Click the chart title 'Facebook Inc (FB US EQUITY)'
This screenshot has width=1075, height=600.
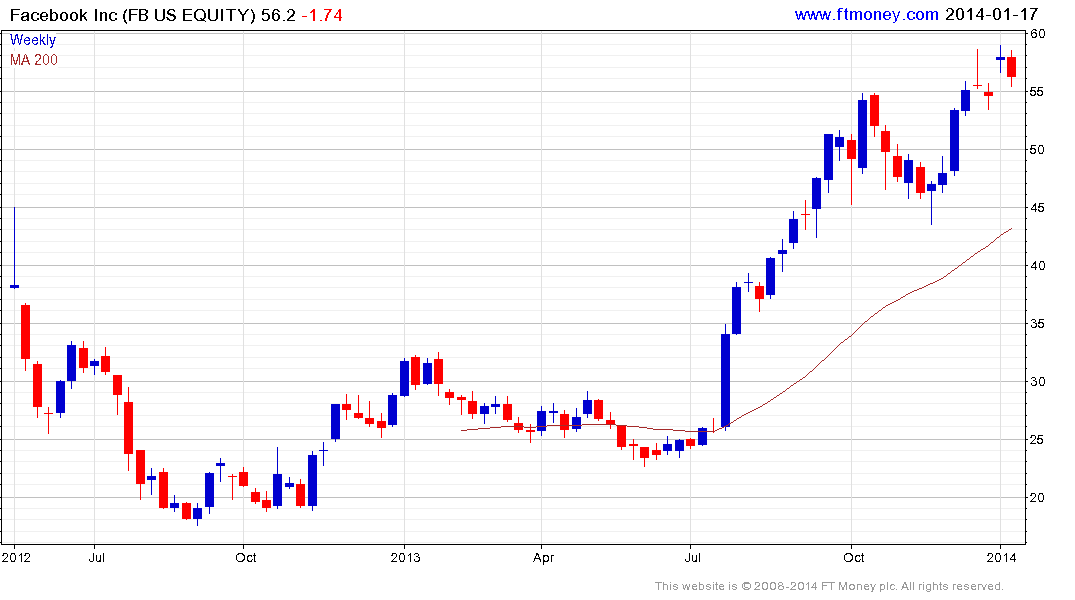(132, 15)
